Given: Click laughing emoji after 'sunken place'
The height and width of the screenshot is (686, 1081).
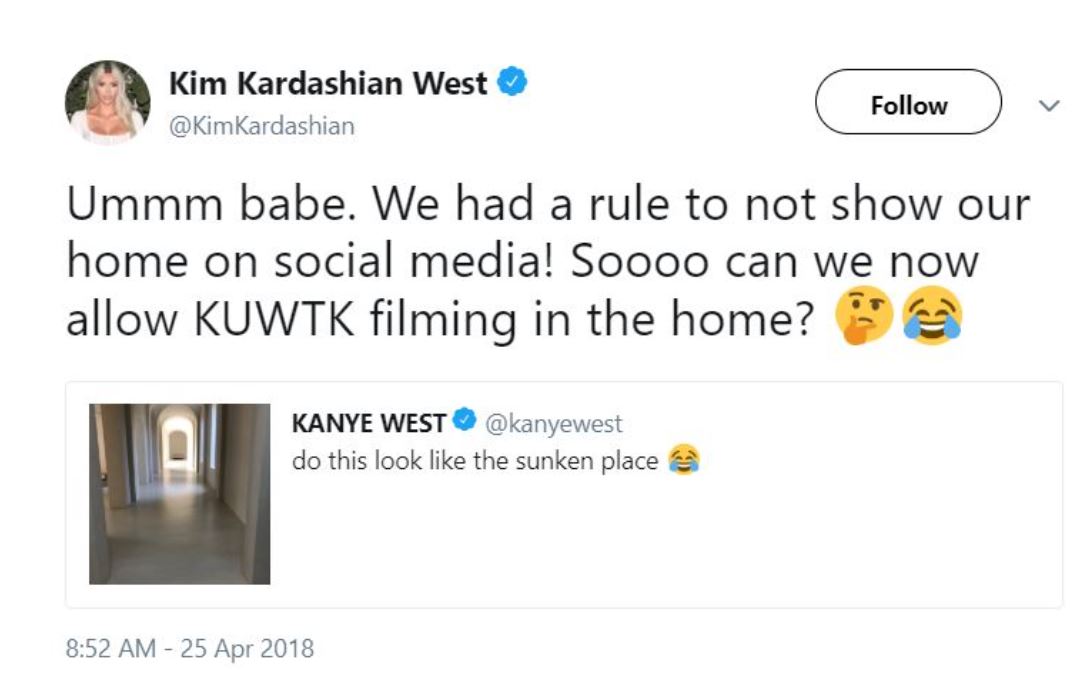Looking at the screenshot, I should pos(684,461).
